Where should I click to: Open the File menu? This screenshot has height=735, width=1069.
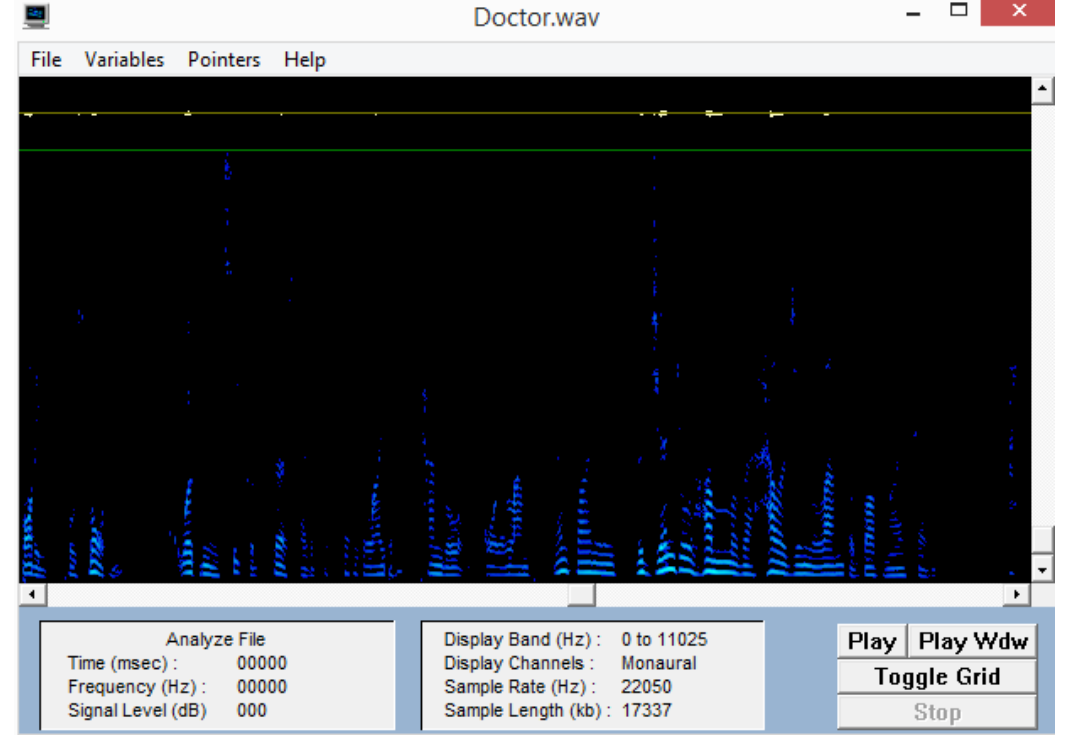tap(46, 60)
